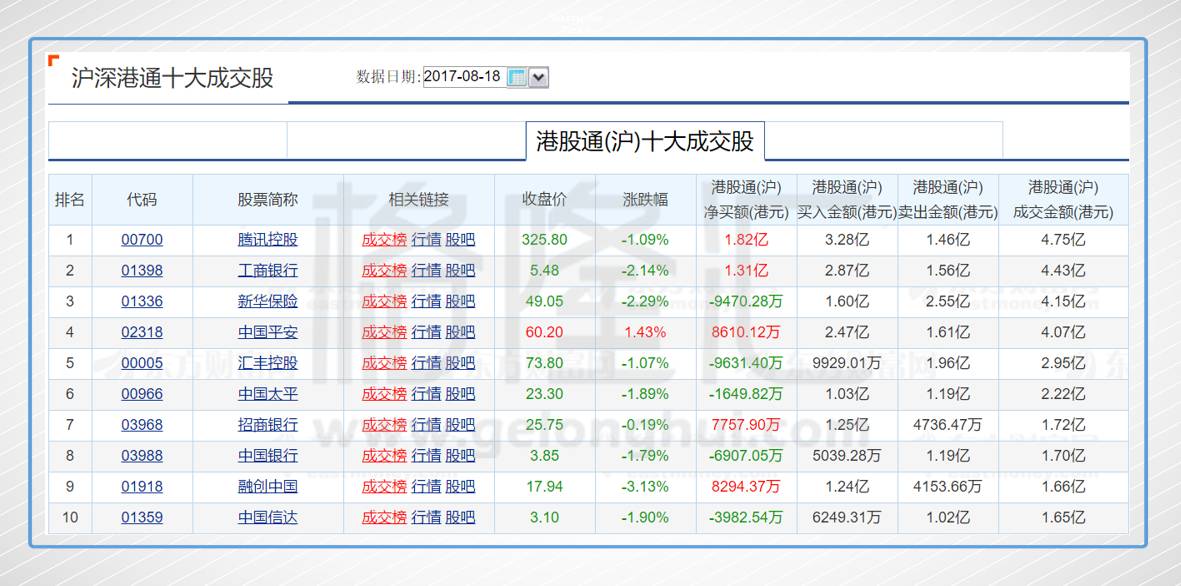
Task: Click 行情 link in 中国信达 row
Action: pos(426,517)
